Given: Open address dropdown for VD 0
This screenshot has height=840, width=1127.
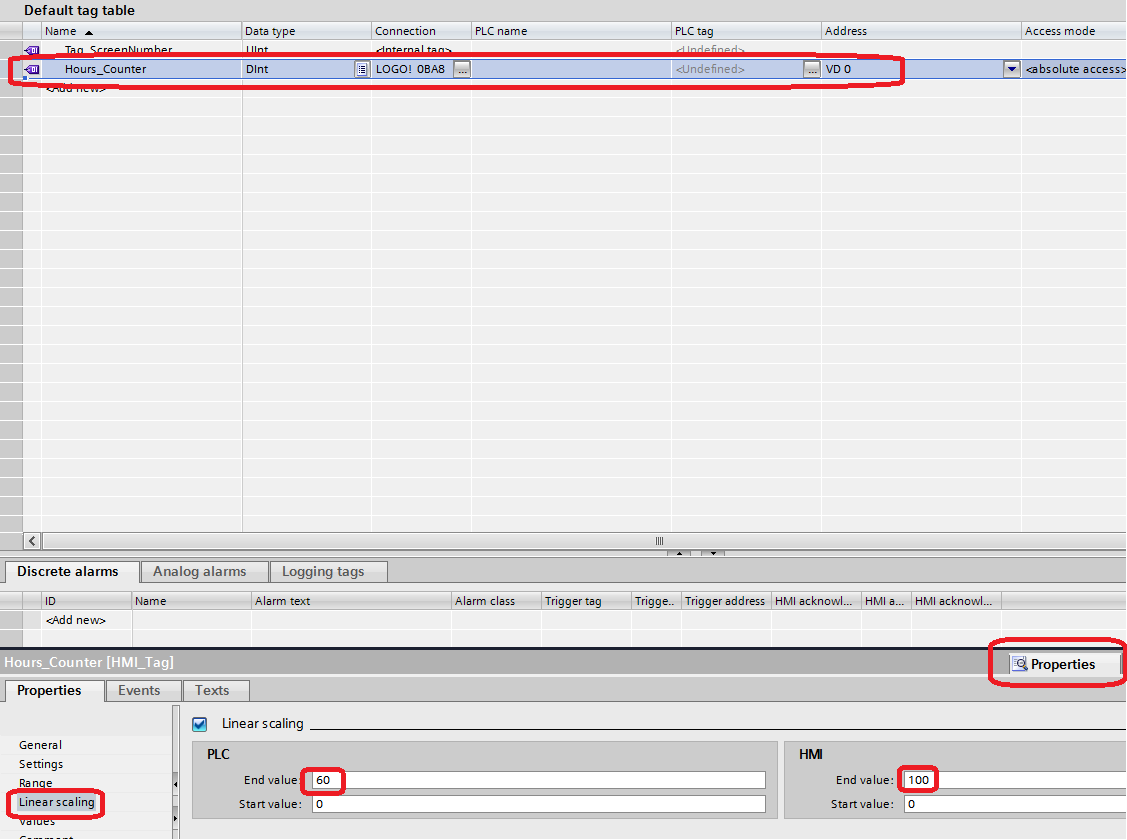Looking at the screenshot, I should [x=1011, y=70].
